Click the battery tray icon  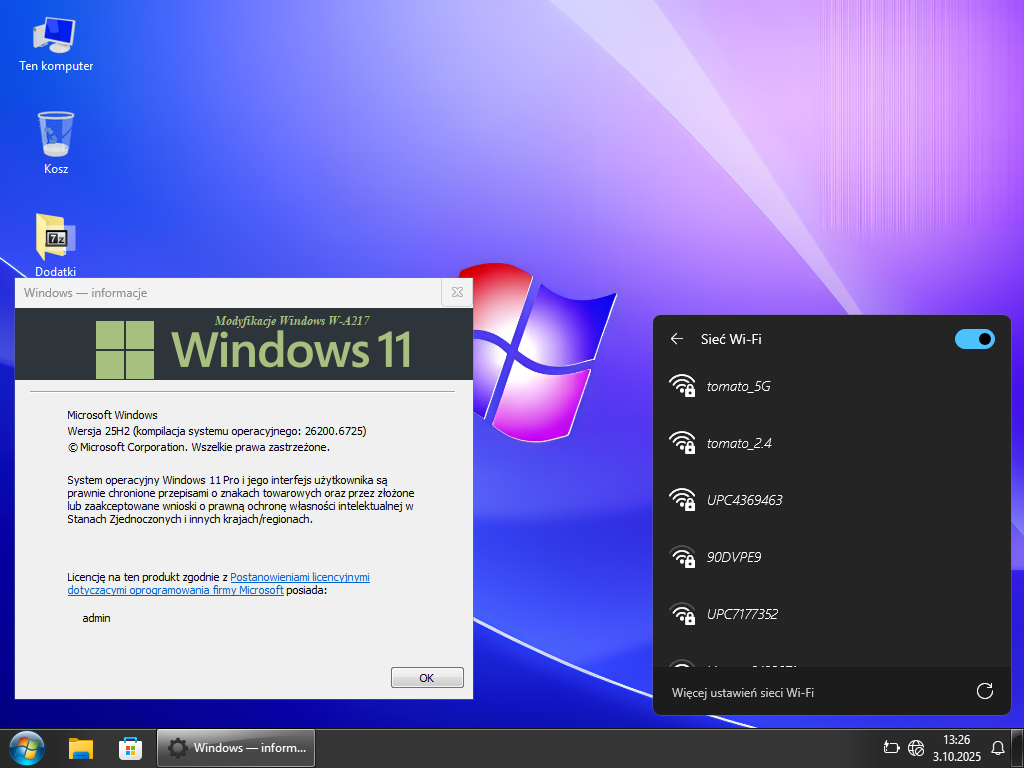tap(892, 747)
